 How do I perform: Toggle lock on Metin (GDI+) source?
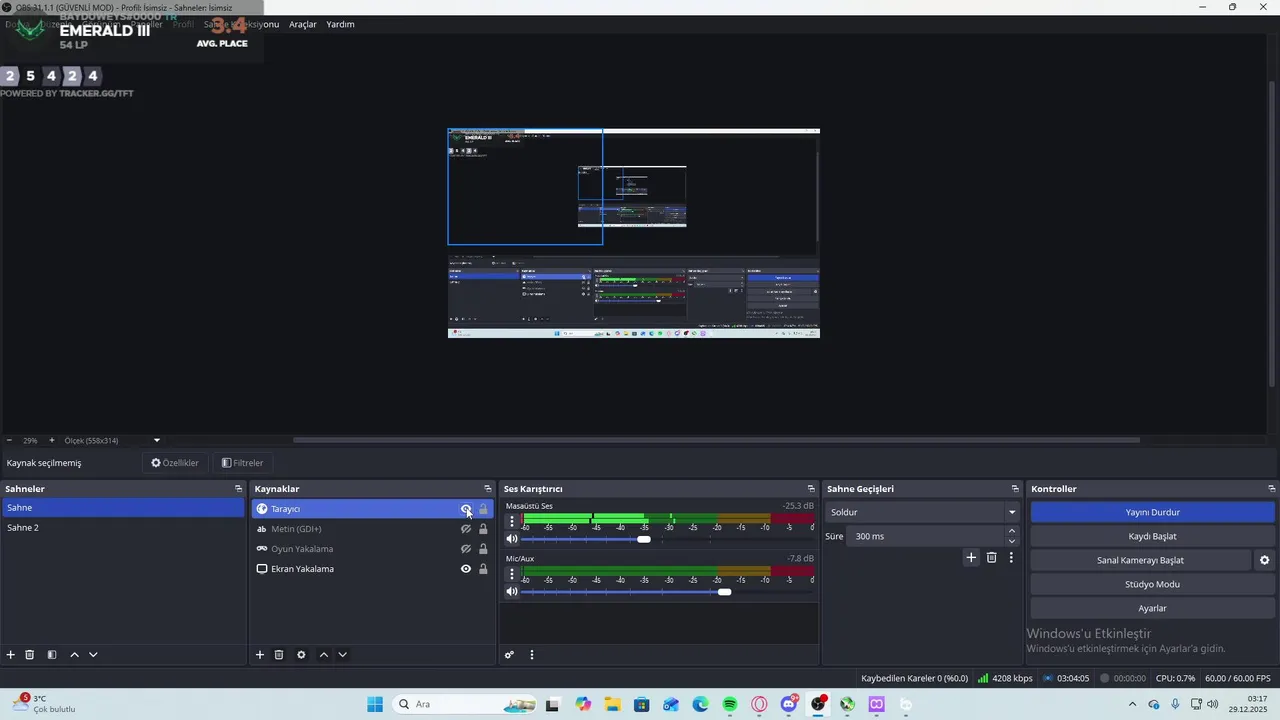click(483, 529)
